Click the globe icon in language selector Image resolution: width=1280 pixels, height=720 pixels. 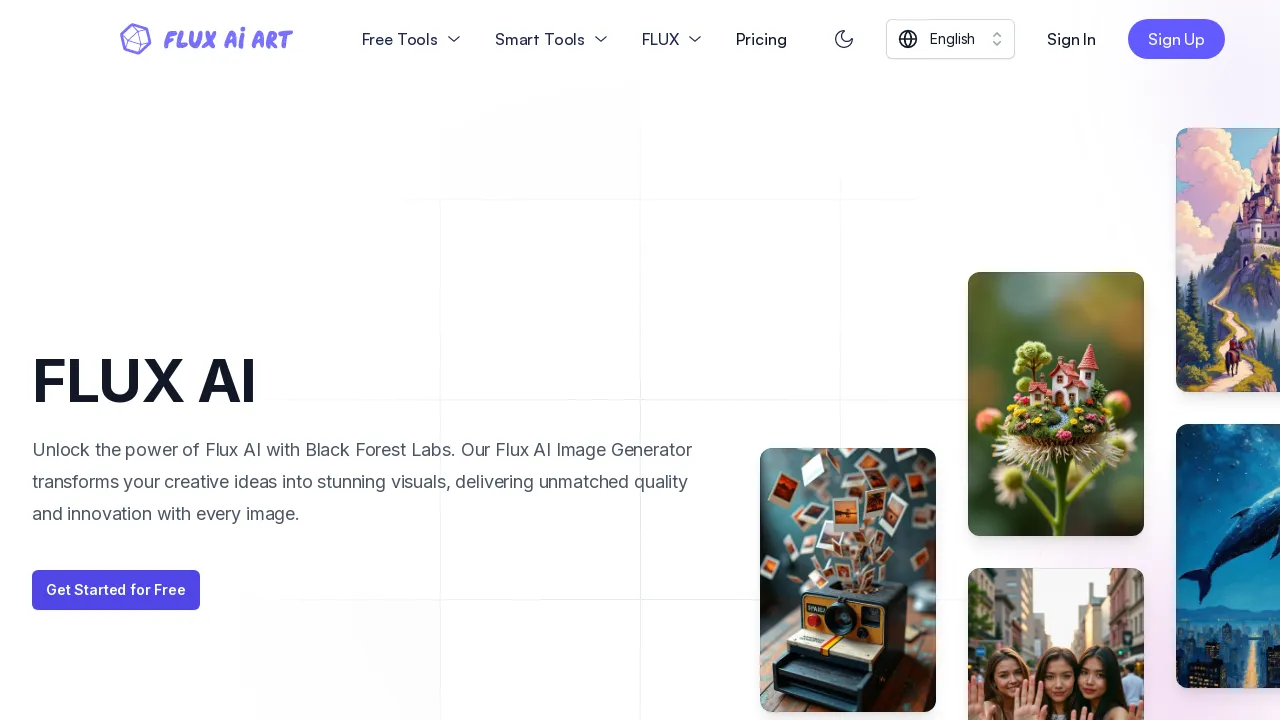[908, 39]
